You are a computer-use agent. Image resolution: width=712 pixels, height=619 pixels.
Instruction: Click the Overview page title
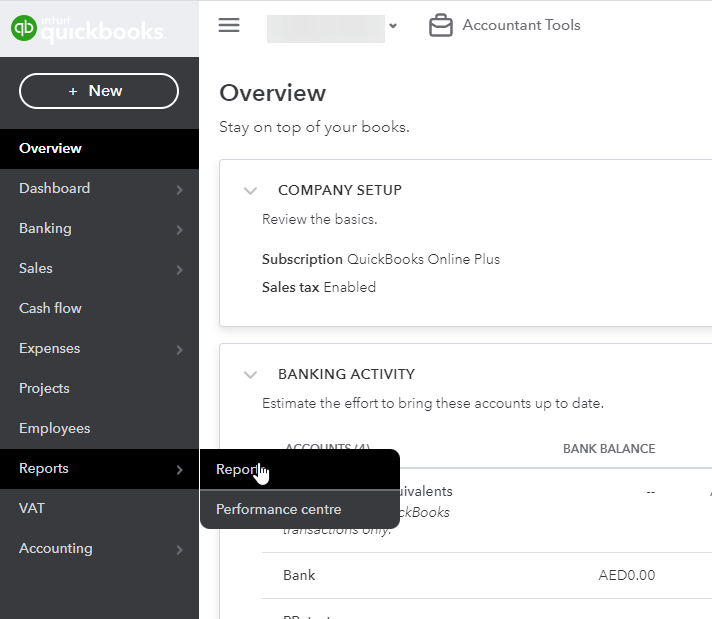272,93
